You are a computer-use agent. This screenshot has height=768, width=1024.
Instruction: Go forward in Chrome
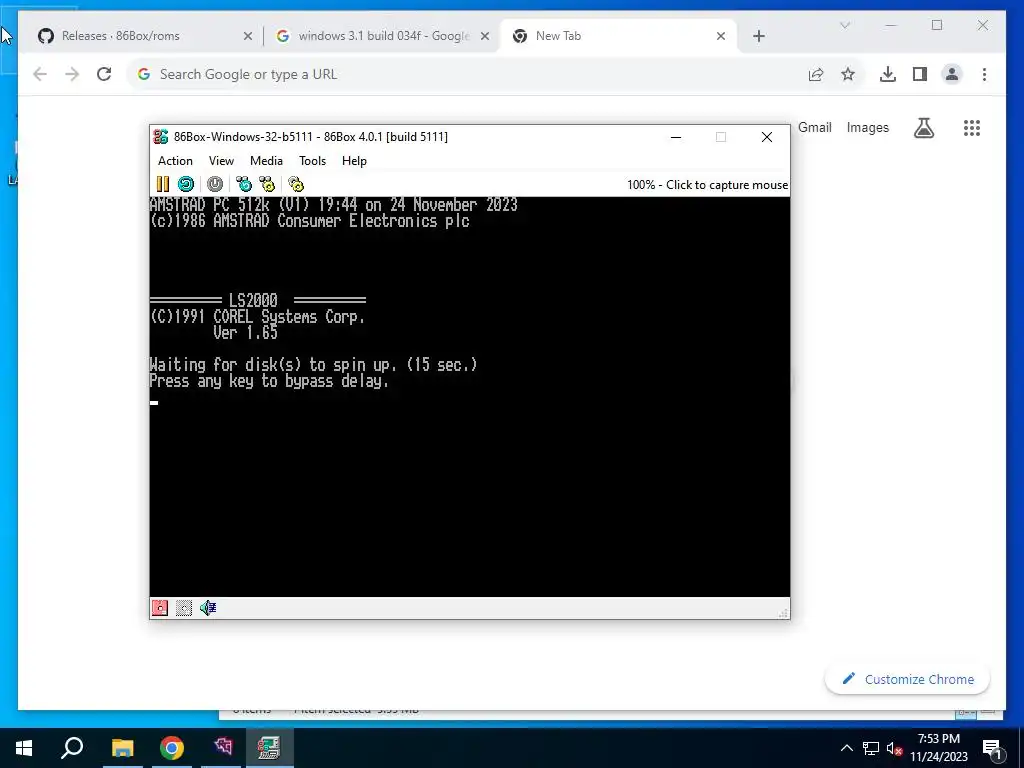pyautogui.click(x=72, y=74)
